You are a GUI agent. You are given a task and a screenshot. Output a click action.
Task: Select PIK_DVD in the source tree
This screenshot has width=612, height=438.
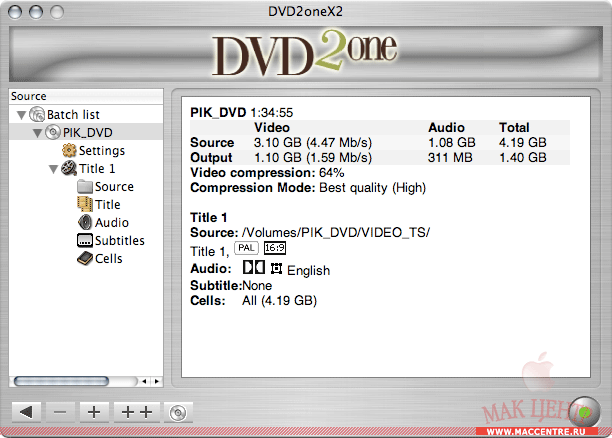pyautogui.click(x=88, y=133)
